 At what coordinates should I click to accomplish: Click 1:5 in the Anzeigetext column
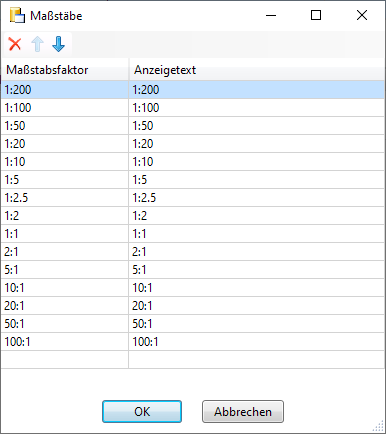tap(256, 180)
